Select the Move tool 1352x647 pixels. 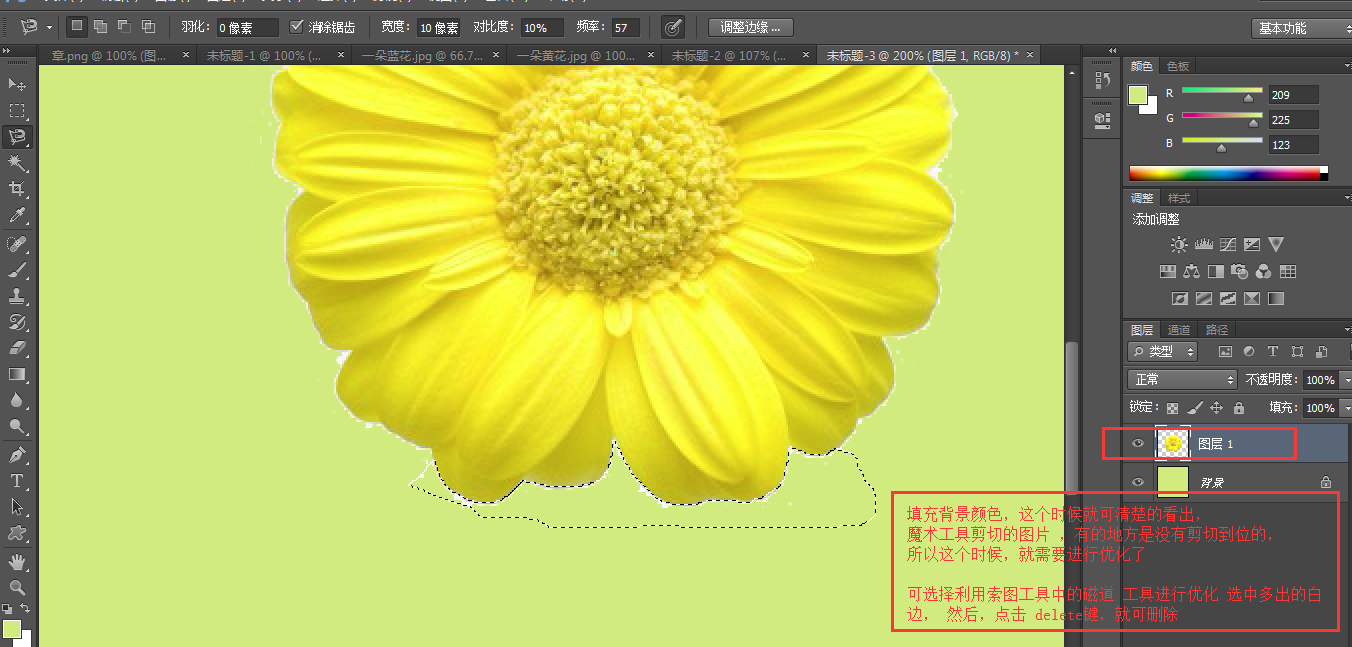[x=17, y=85]
